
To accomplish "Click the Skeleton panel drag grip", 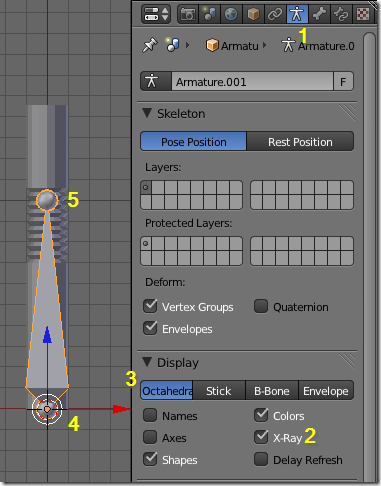I will click(x=347, y=113).
